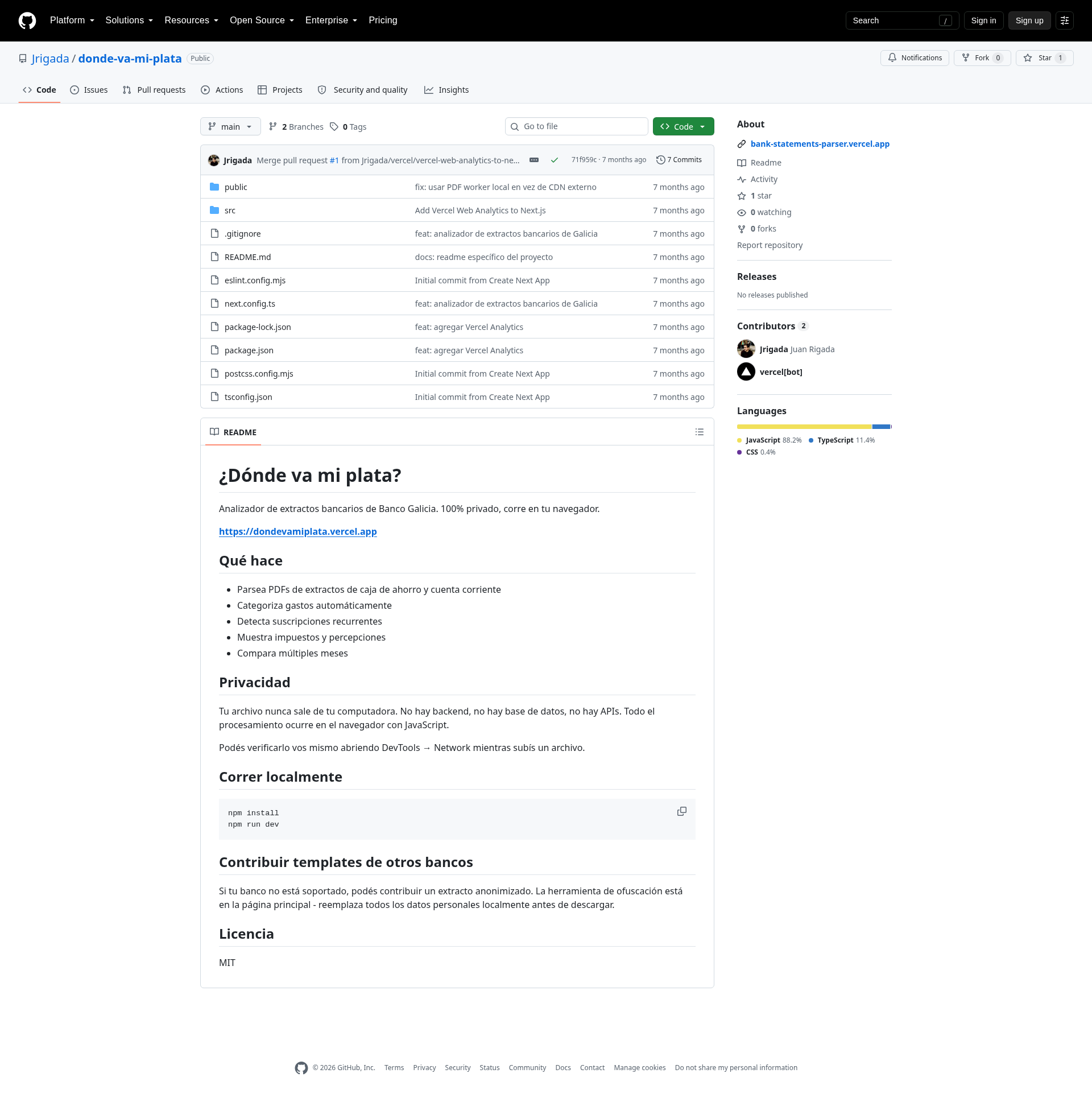Open the main branch selector dropdown
The image size is (1092, 1098).
coord(230,127)
